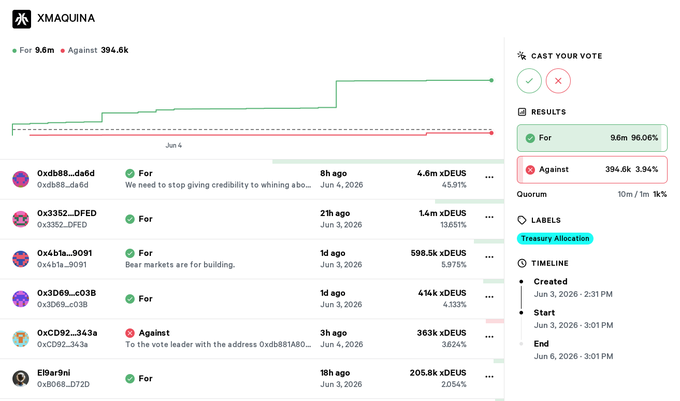
Task: Click comment starting 'To the vote leader'
Action: pos(218,344)
